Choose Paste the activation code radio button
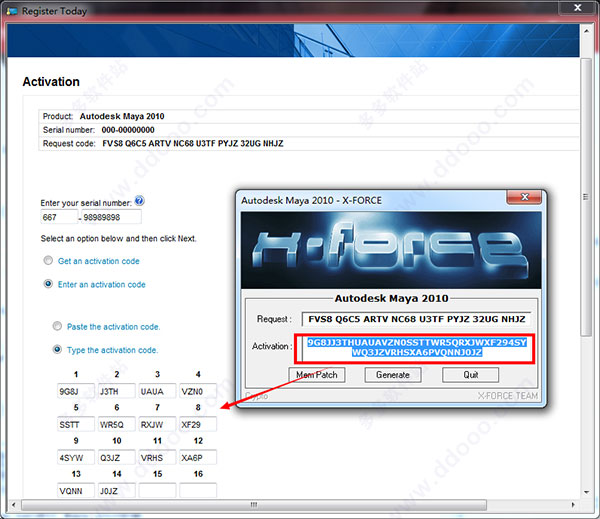600x519 pixels. click(57, 326)
